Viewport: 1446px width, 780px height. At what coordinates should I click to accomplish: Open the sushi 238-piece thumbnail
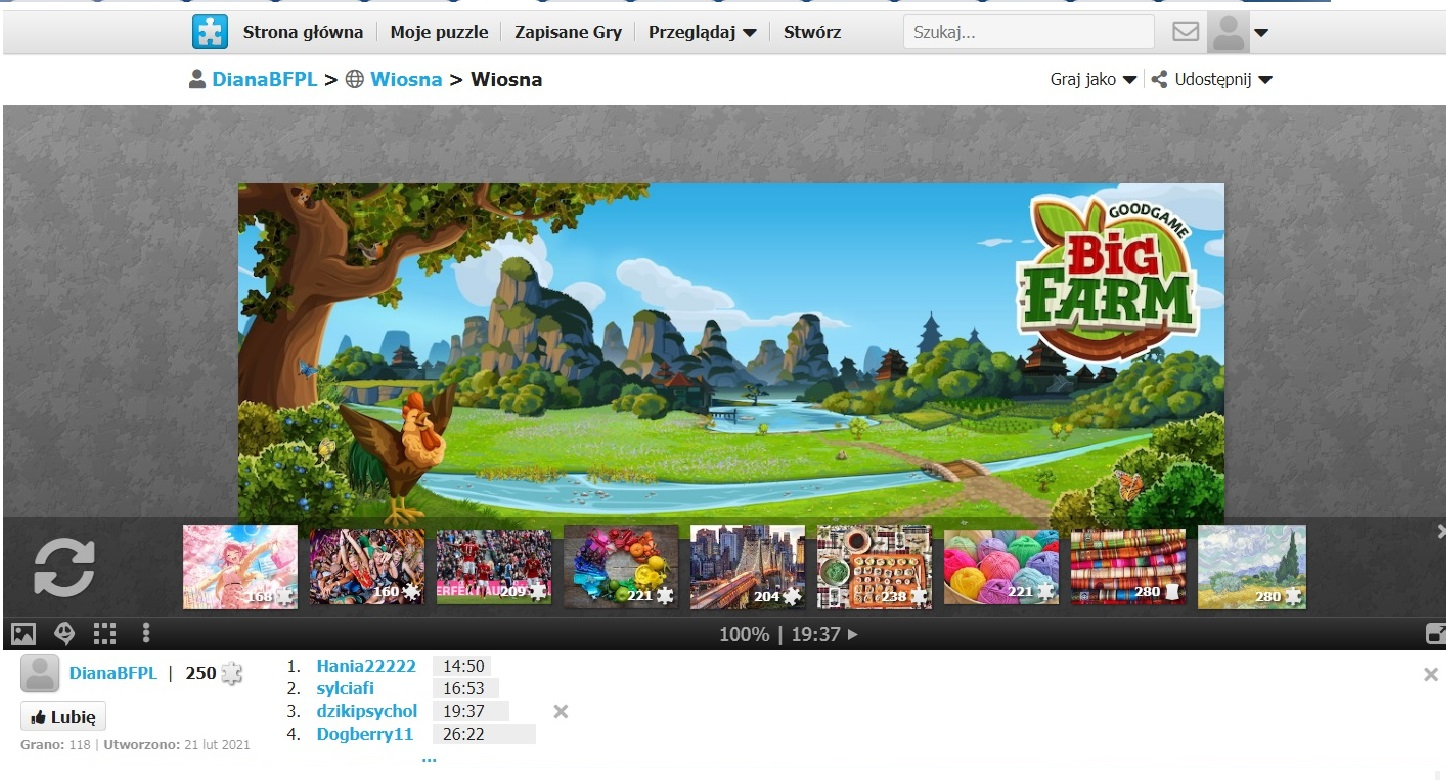pyautogui.click(x=874, y=567)
